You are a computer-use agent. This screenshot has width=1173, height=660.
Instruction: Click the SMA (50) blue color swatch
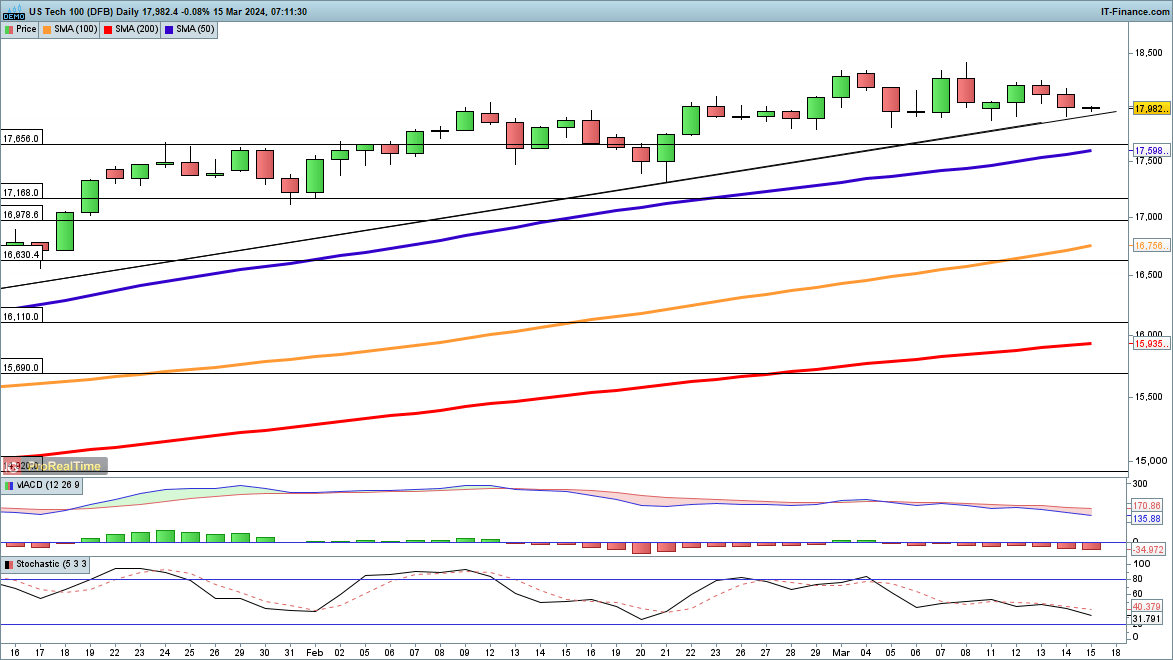click(x=170, y=29)
